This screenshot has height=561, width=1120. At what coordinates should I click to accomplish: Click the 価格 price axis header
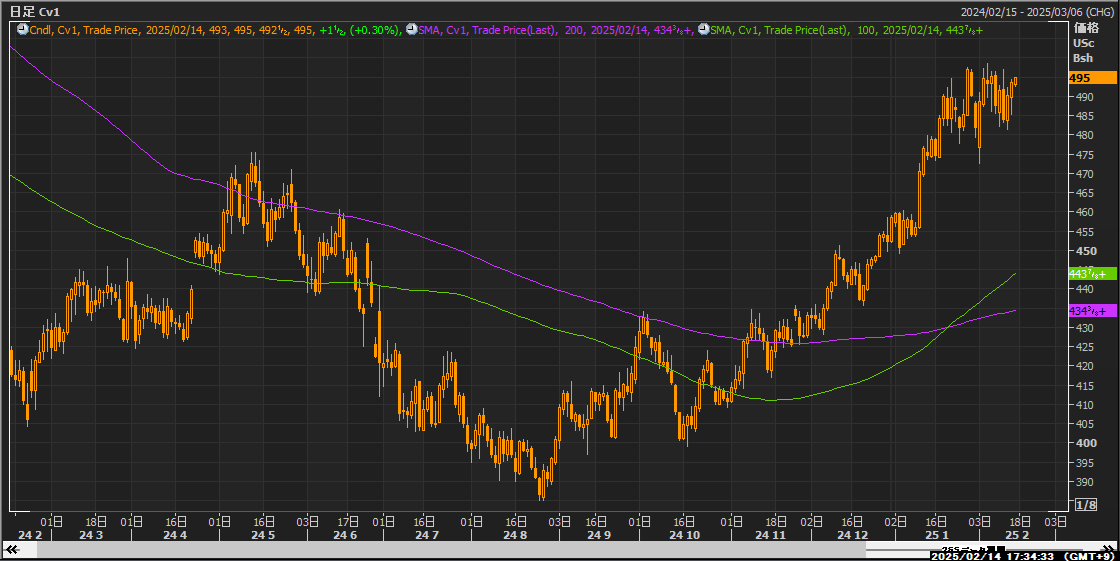point(1085,29)
